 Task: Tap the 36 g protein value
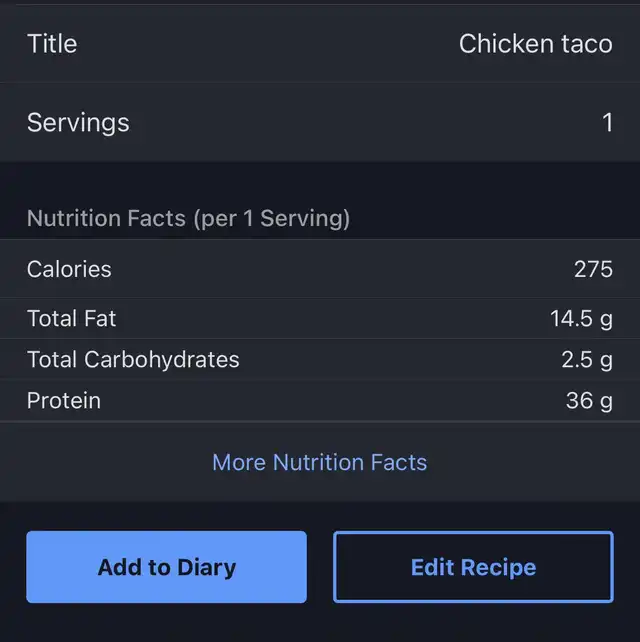click(x=589, y=401)
